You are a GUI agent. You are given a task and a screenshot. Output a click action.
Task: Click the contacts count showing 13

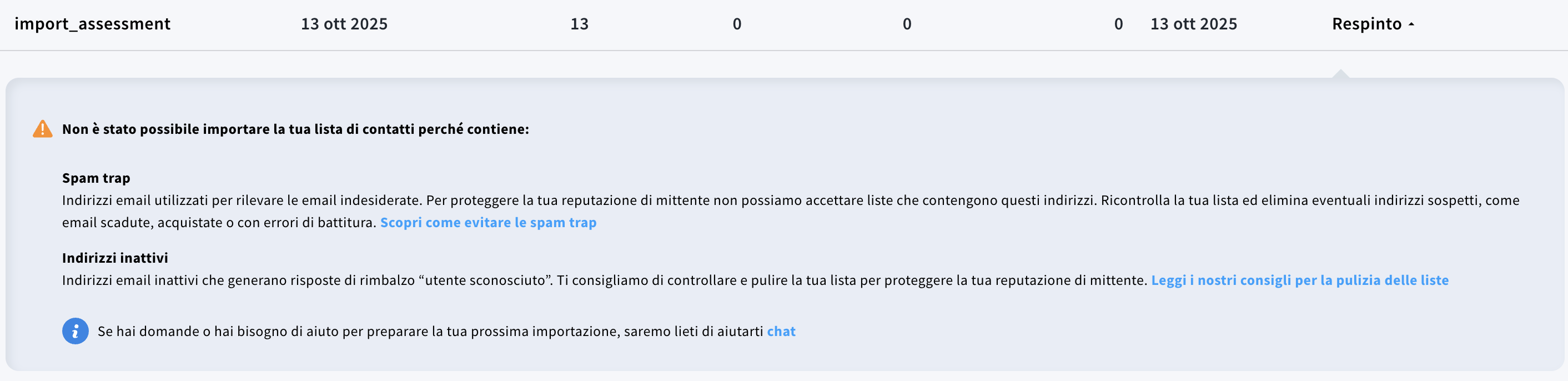[x=580, y=24]
